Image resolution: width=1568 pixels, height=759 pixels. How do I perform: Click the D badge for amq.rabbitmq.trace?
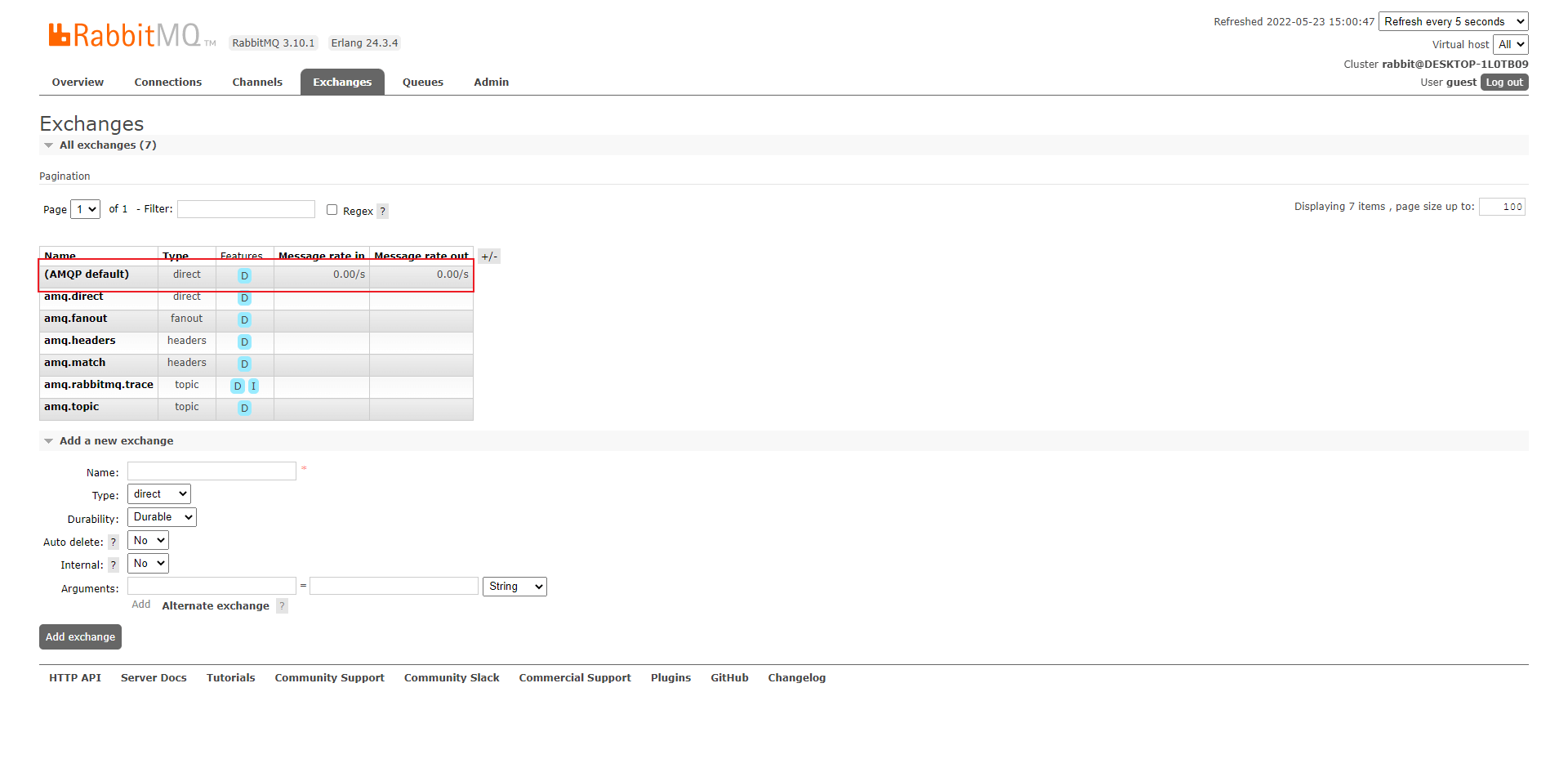click(x=238, y=386)
